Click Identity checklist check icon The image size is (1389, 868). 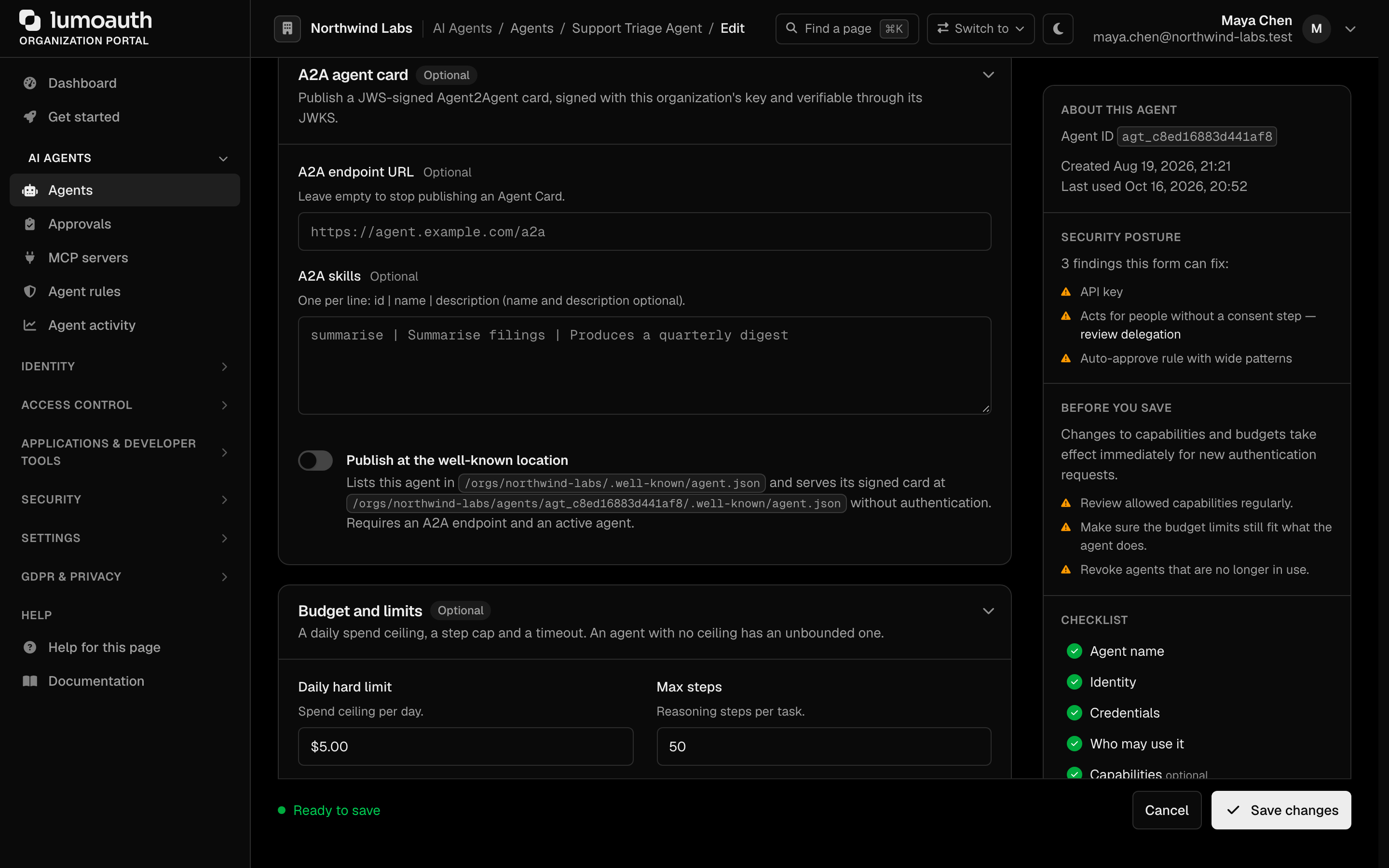coord(1075,682)
